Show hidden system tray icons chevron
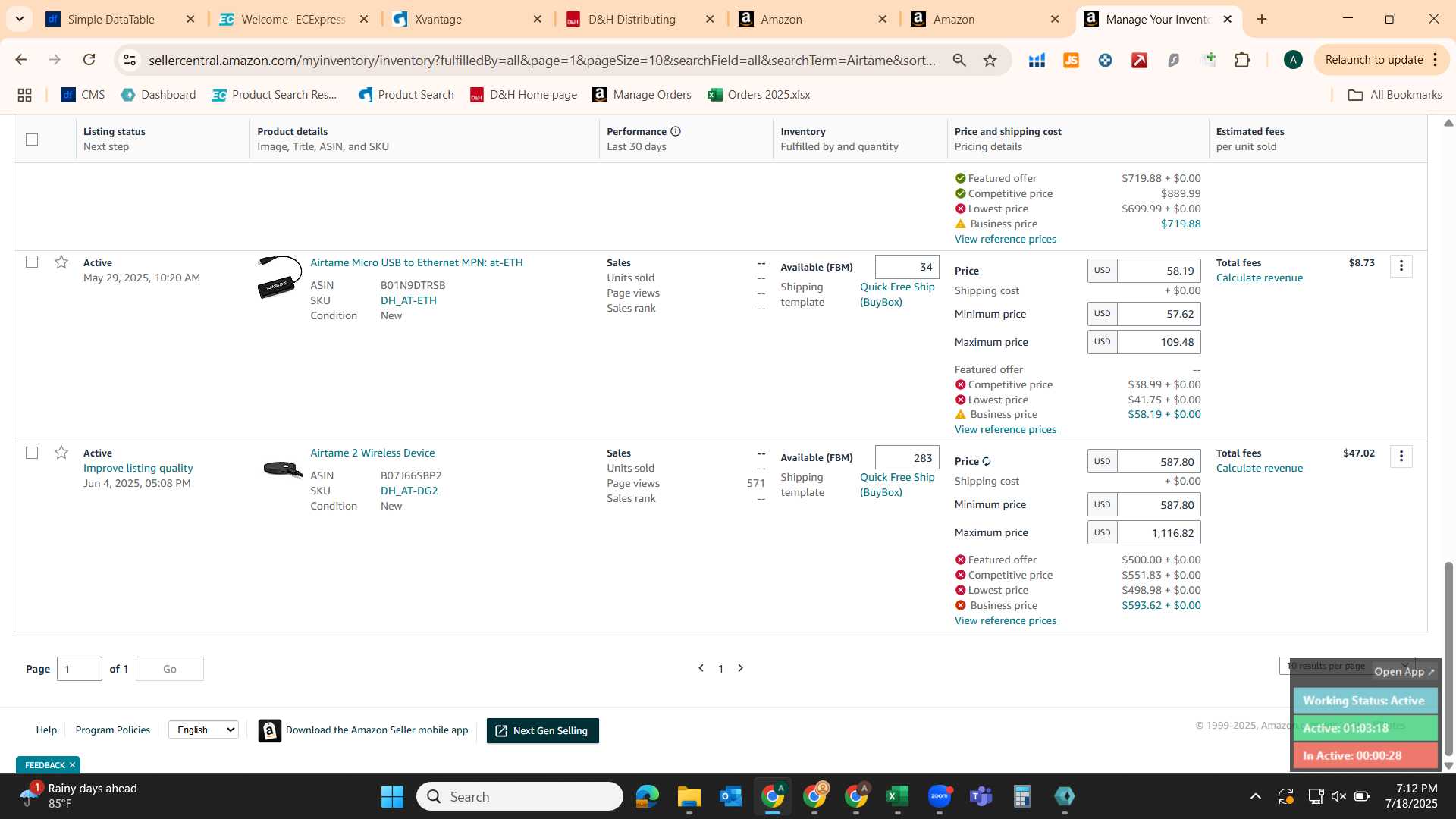1456x819 pixels. click(x=1255, y=796)
